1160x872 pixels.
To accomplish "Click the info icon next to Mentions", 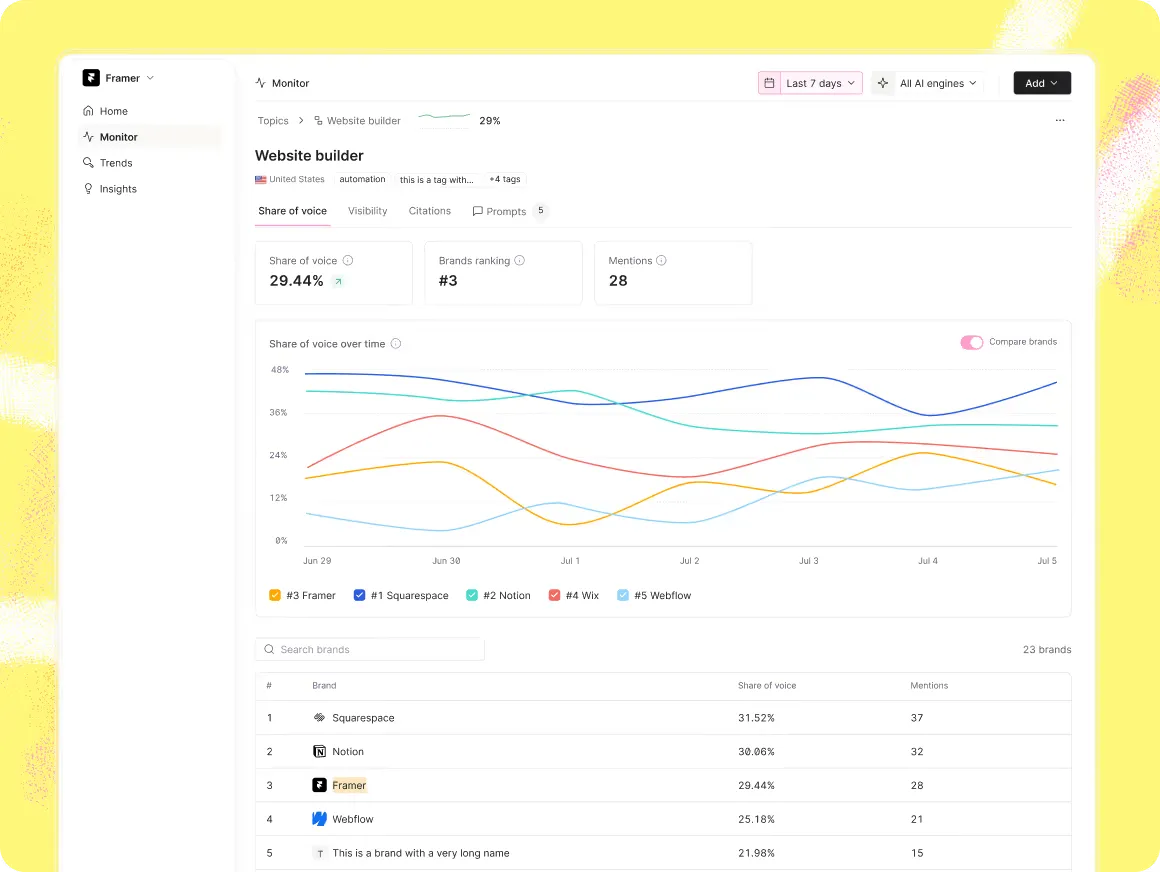I will (661, 260).
